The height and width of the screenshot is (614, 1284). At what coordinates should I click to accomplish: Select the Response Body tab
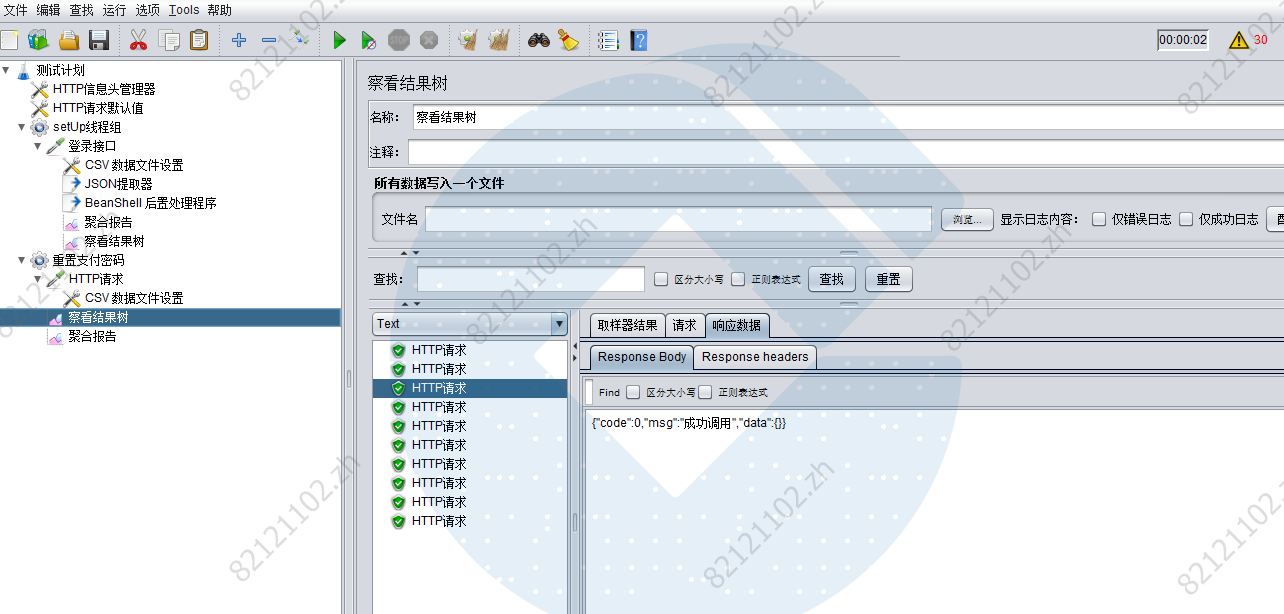(x=642, y=357)
